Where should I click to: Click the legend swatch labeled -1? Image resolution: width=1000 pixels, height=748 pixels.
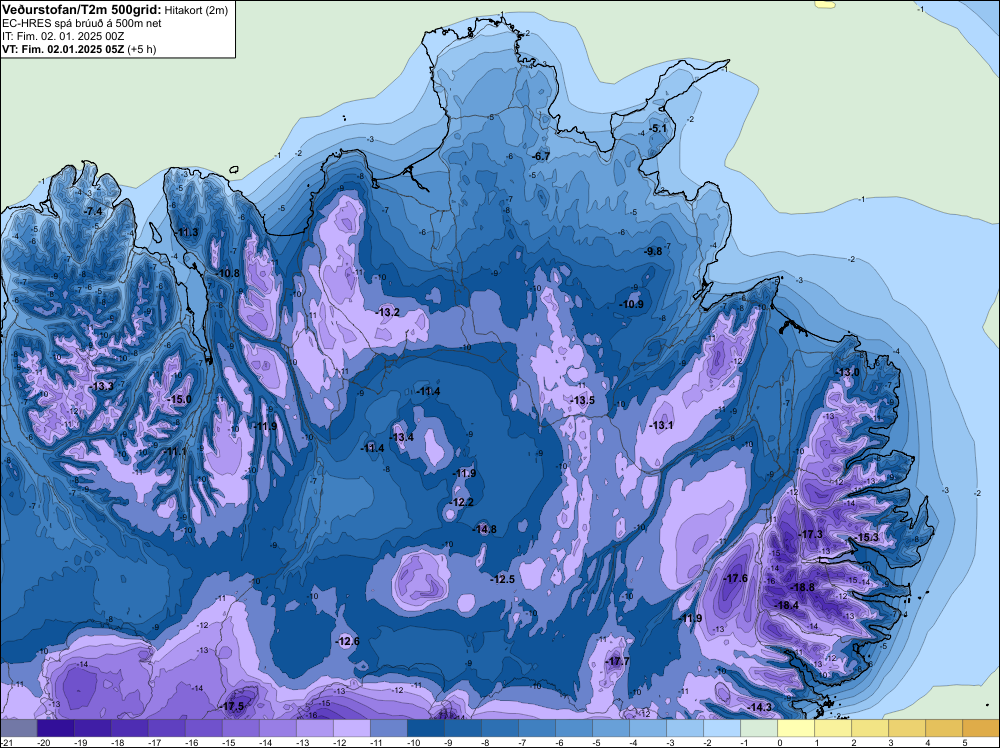tap(758, 728)
